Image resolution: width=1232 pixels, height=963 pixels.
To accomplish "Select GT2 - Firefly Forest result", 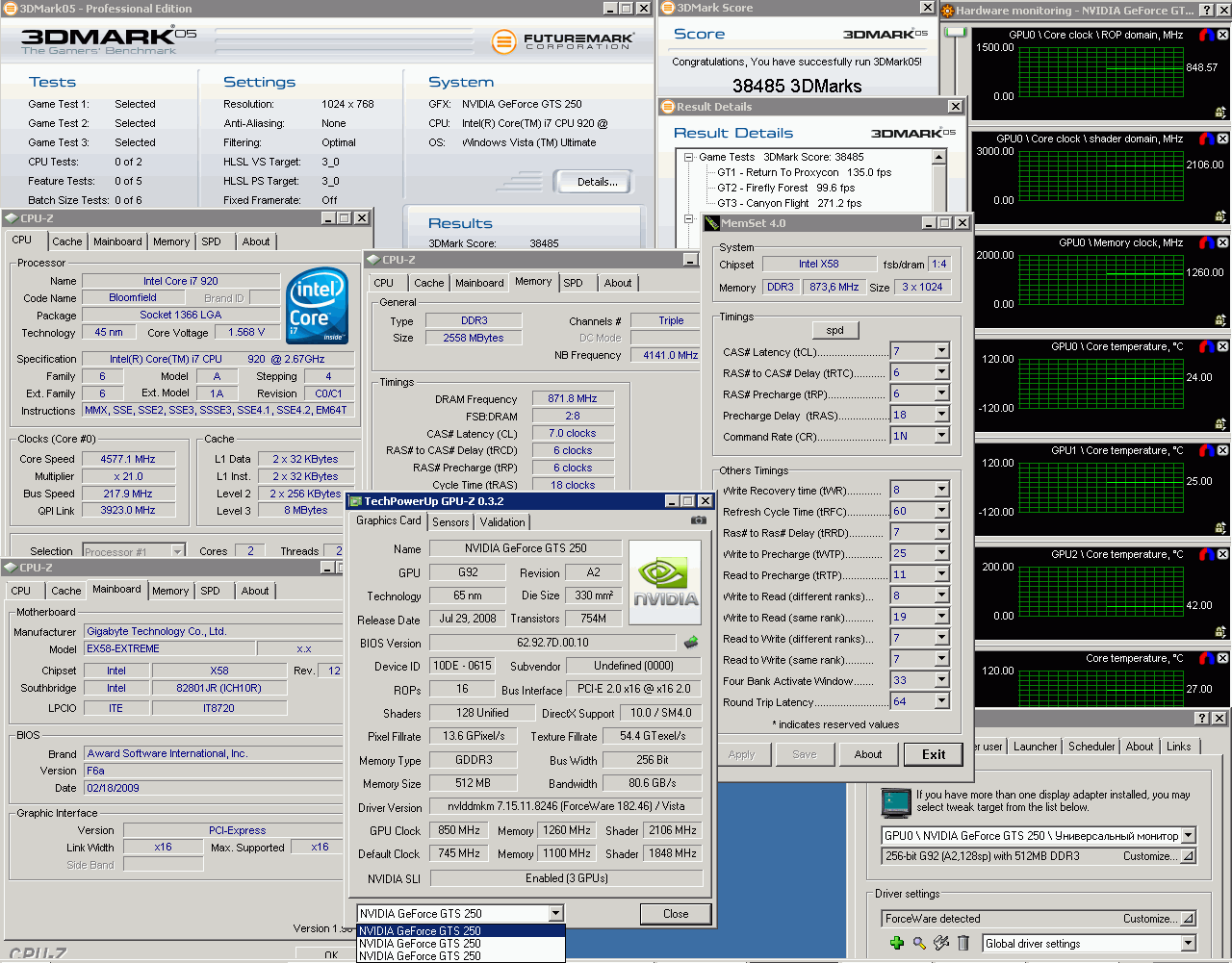I will point(785,188).
